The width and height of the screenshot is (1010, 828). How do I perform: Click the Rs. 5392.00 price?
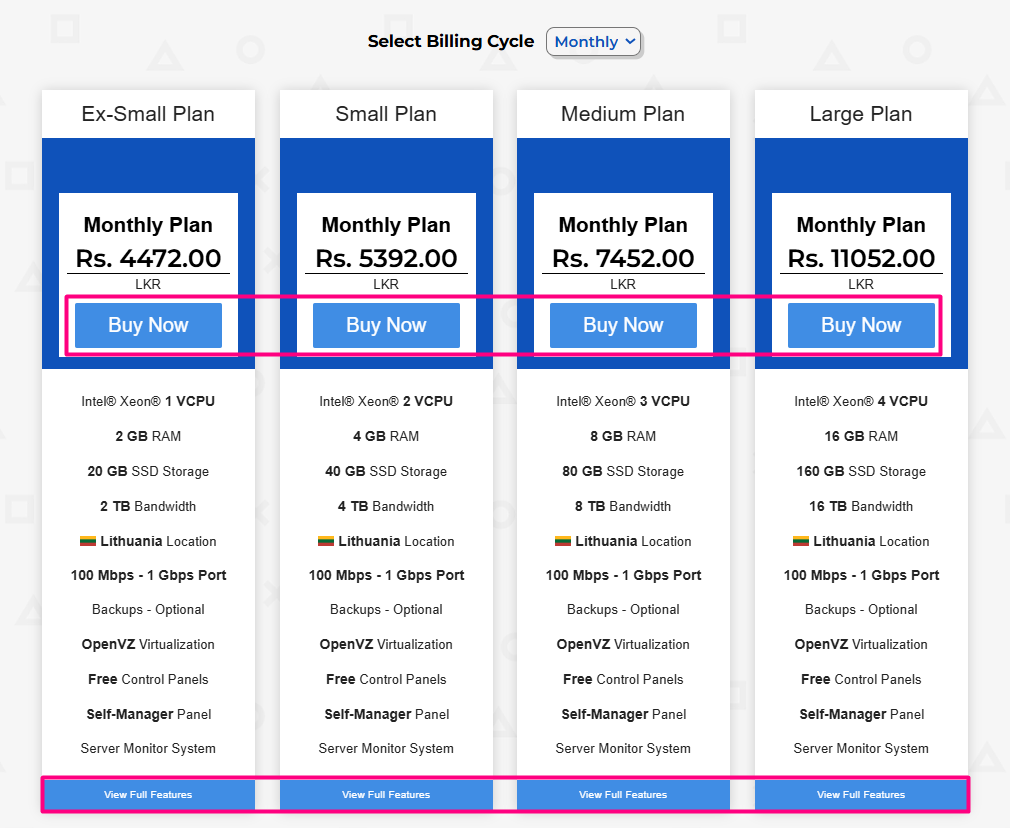[386, 258]
